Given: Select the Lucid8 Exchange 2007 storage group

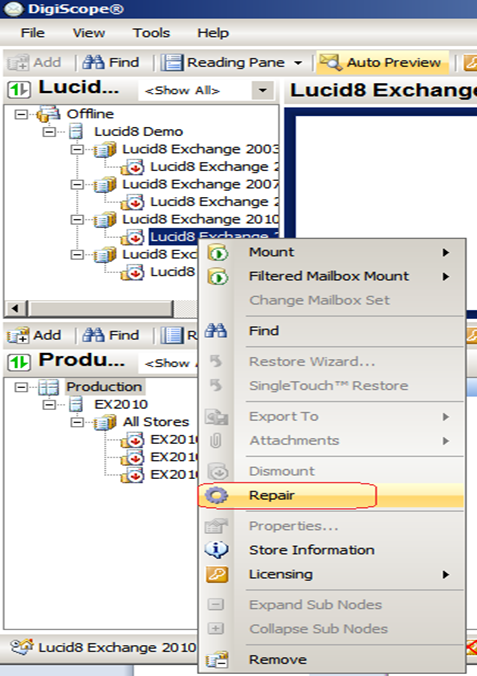Looking at the screenshot, I should pos(200,184).
